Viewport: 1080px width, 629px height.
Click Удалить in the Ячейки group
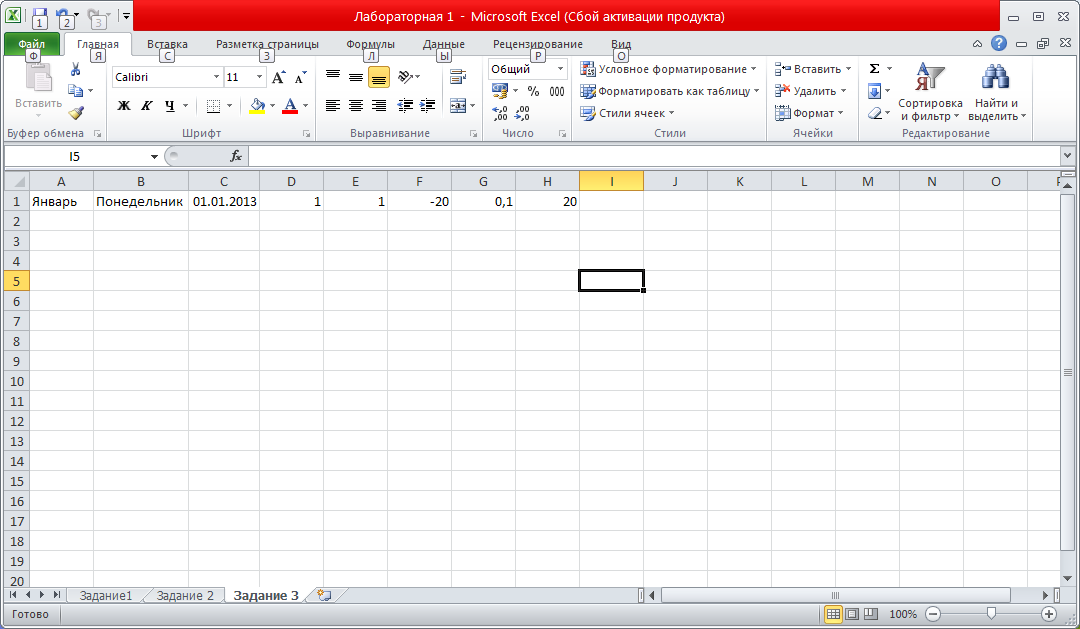coord(810,91)
